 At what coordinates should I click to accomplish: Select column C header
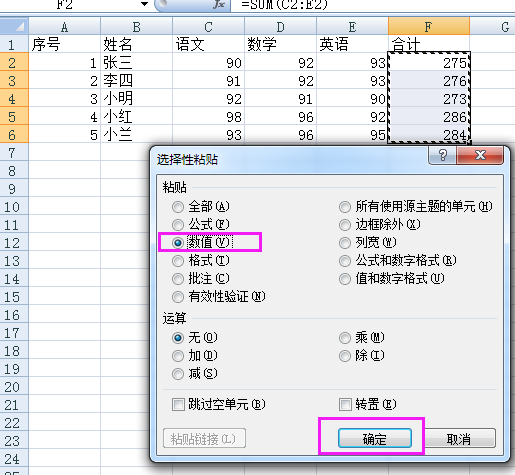click(208, 26)
